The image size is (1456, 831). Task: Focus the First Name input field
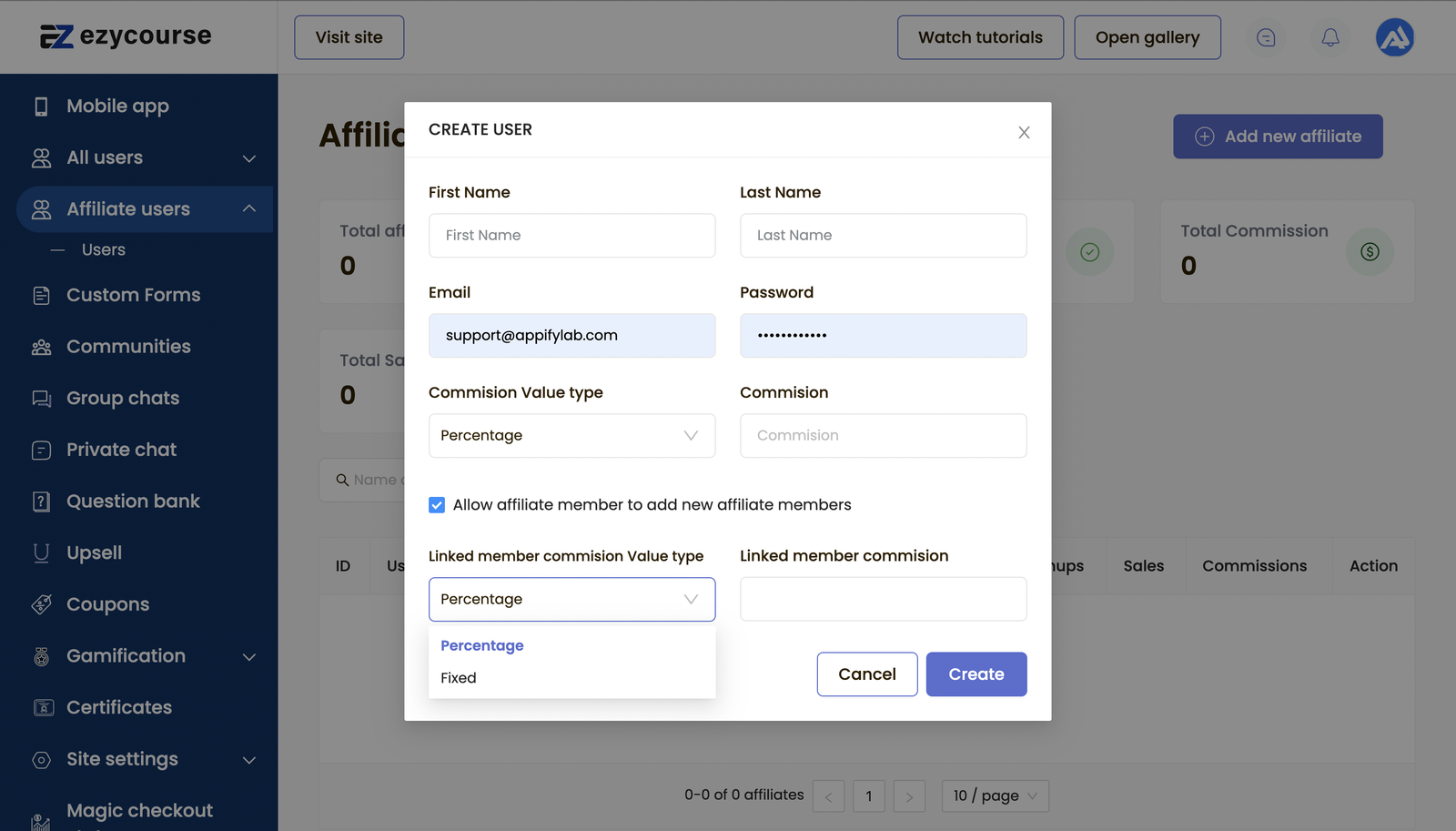pyautogui.click(x=571, y=236)
